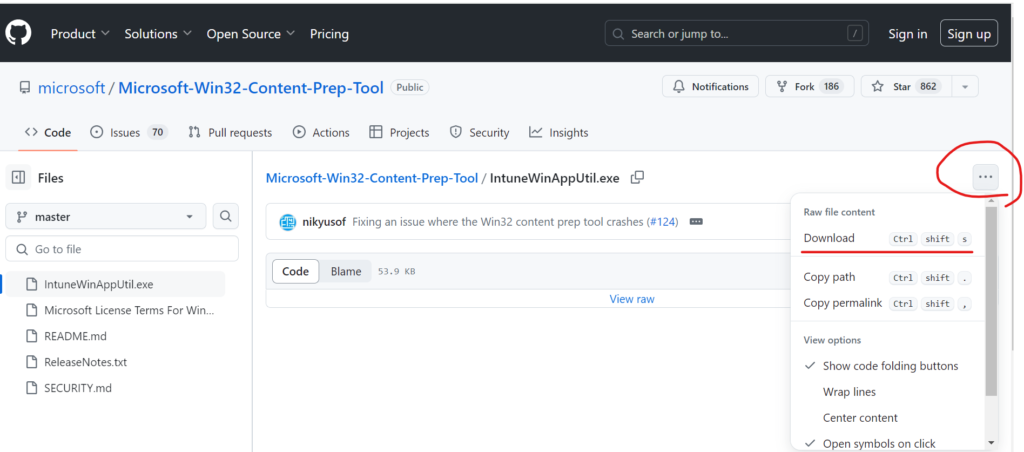Open Microsoft-Win32-Content-Prep-Tool repository title link

click(x=251, y=88)
